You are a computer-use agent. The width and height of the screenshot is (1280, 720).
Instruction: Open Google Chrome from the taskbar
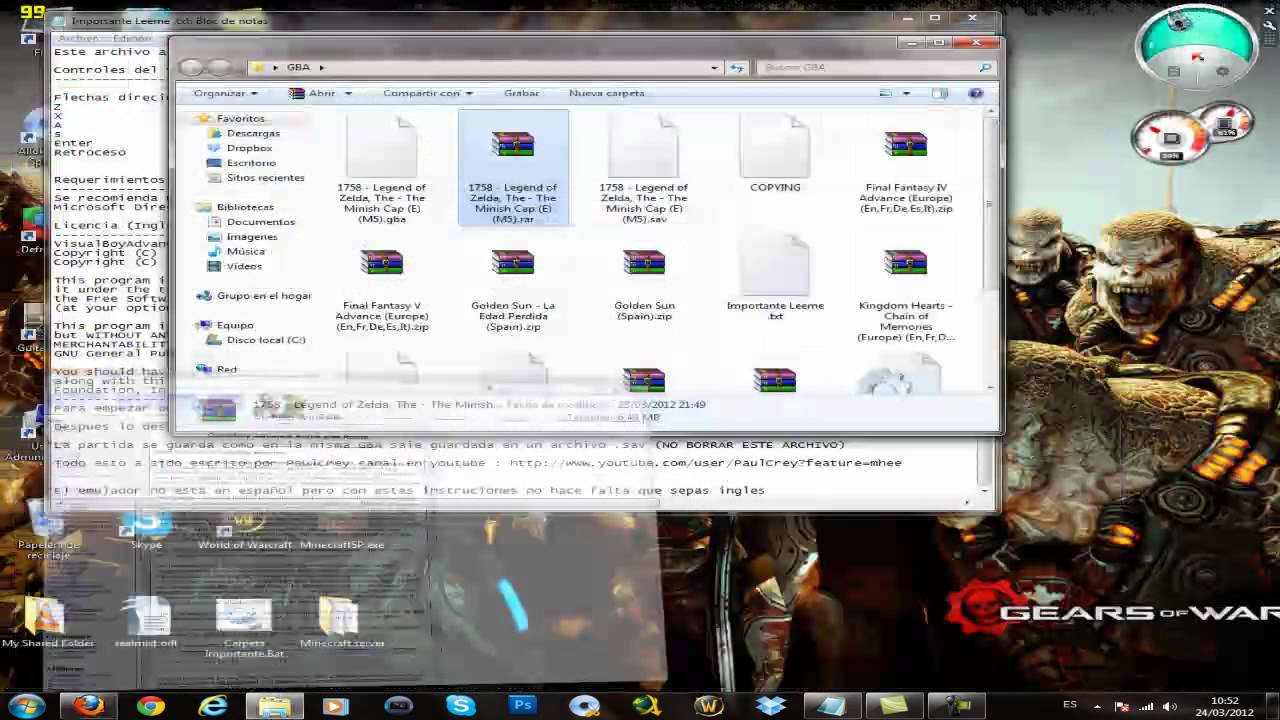point(151,706)
